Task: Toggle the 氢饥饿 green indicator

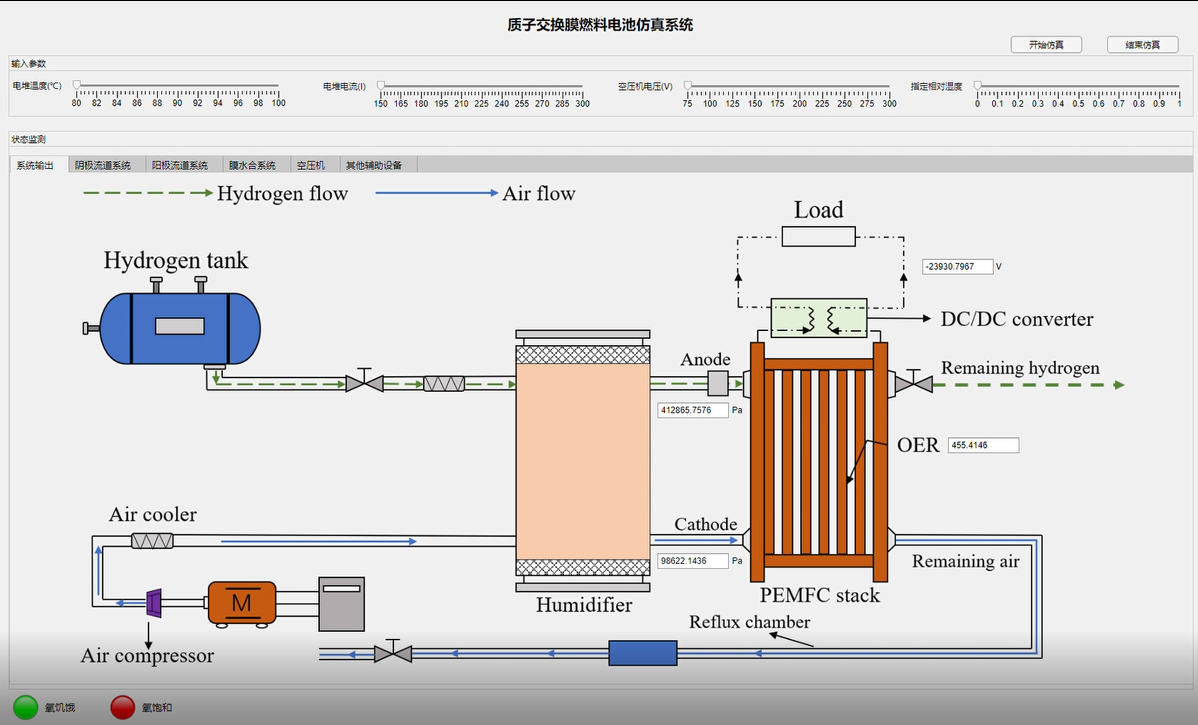Action: click(x=24, y=705)
